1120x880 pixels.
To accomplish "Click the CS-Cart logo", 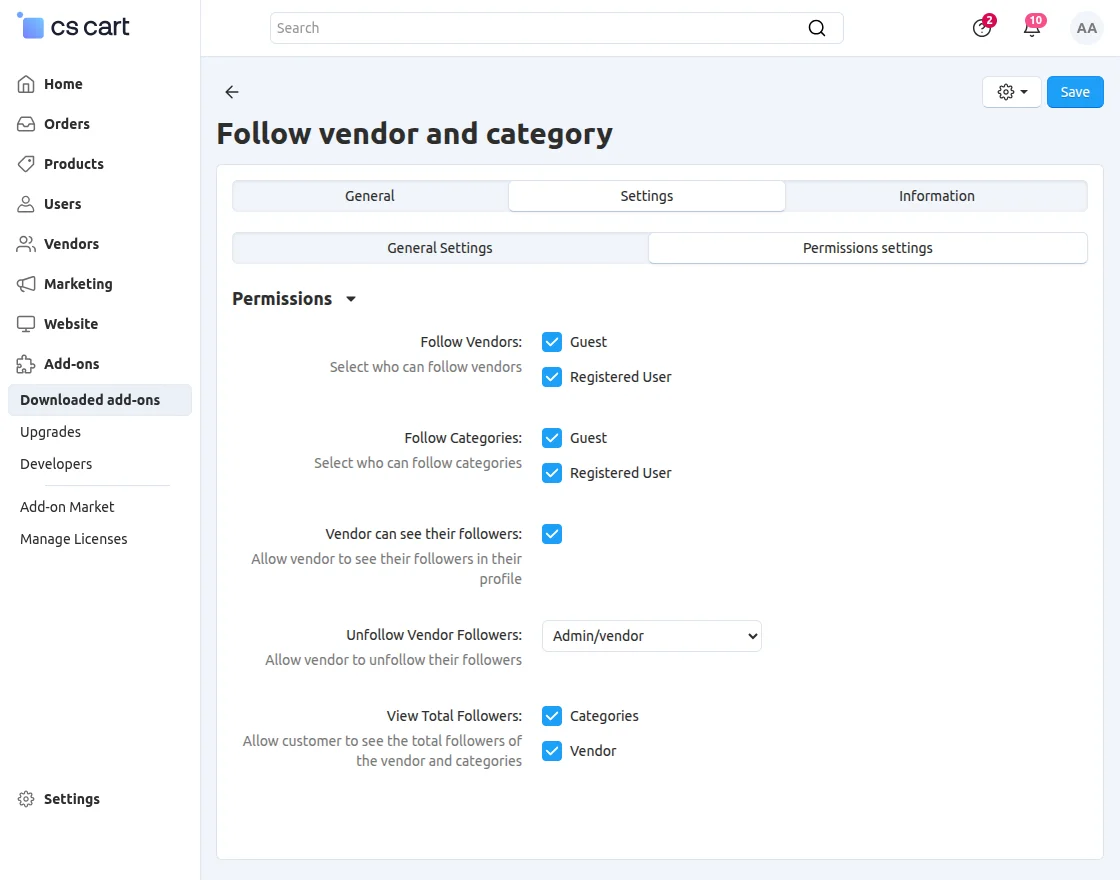I will 73,26.
